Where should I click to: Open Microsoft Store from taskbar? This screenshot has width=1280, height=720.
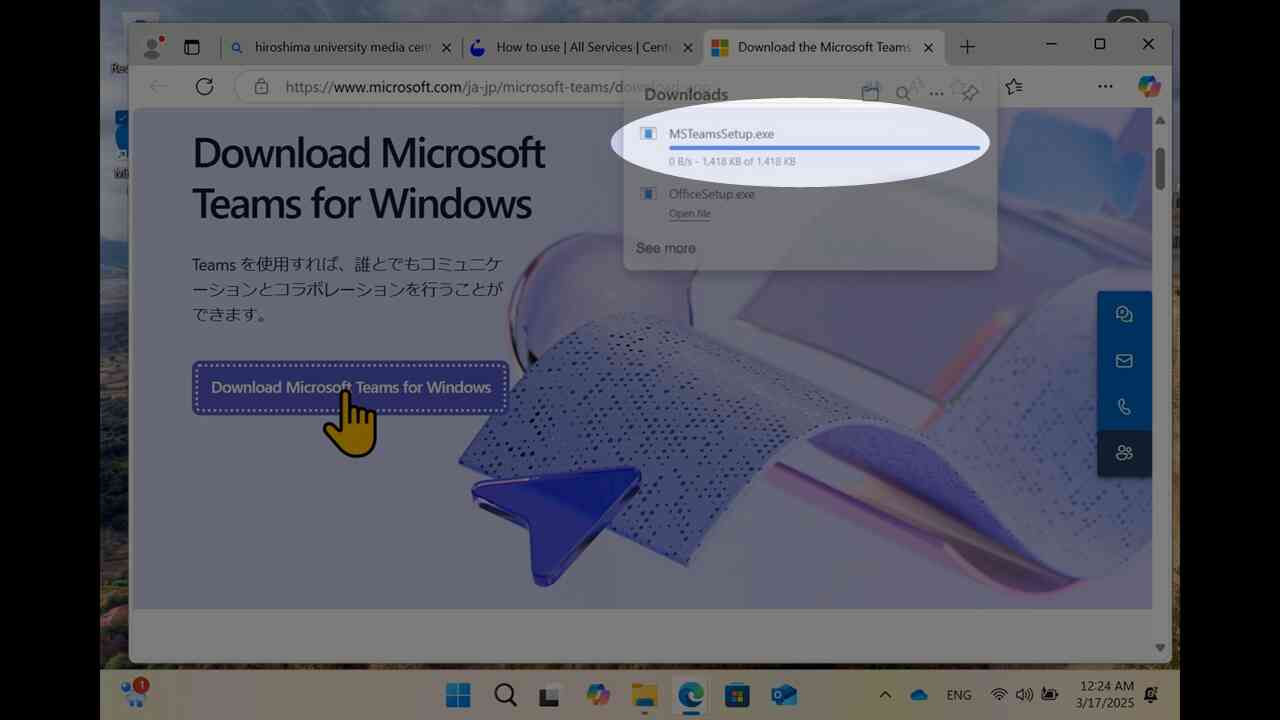click(737, 695)
